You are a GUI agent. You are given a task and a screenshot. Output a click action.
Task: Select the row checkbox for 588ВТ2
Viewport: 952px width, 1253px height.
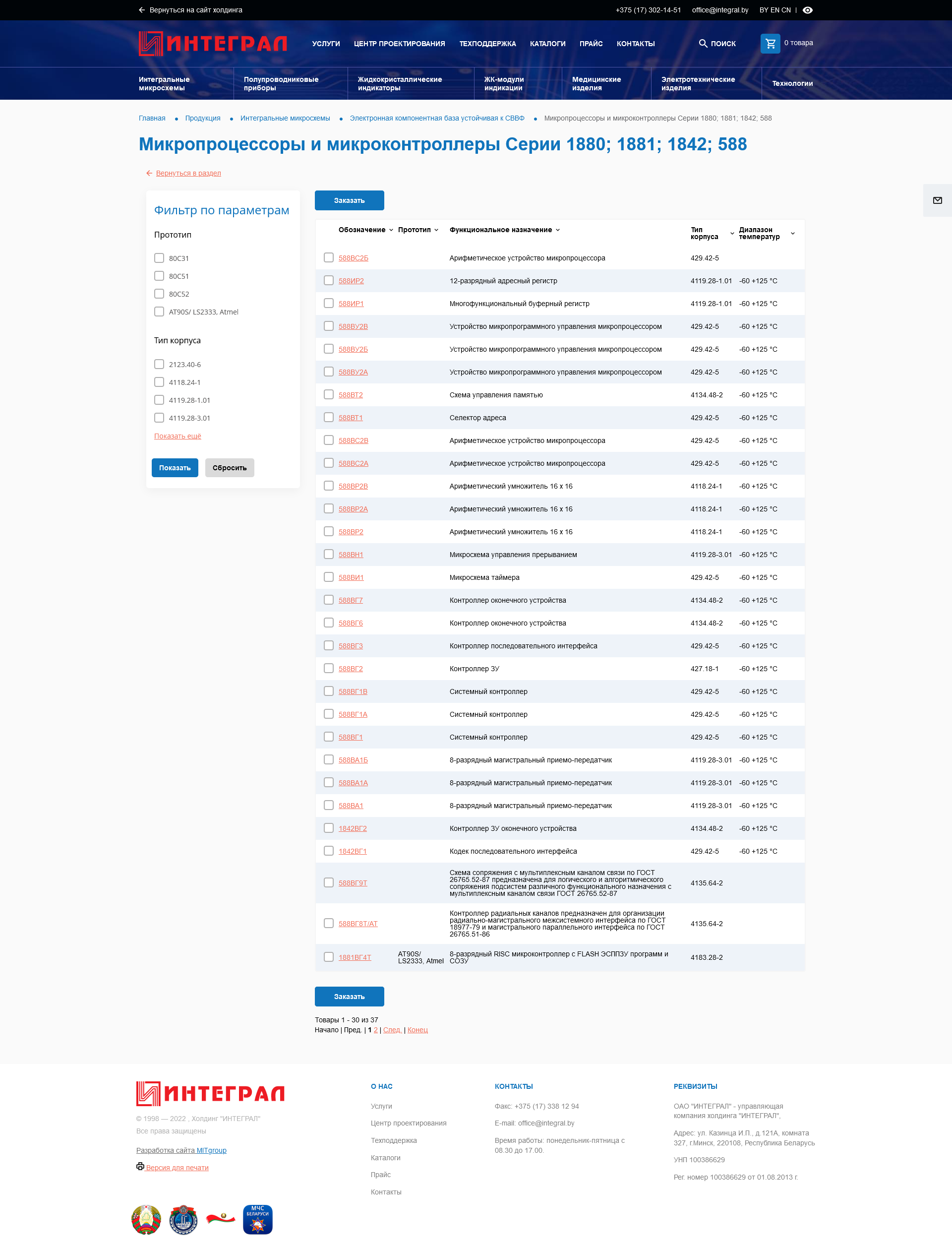pyautogui.click(x=329, y=395)
